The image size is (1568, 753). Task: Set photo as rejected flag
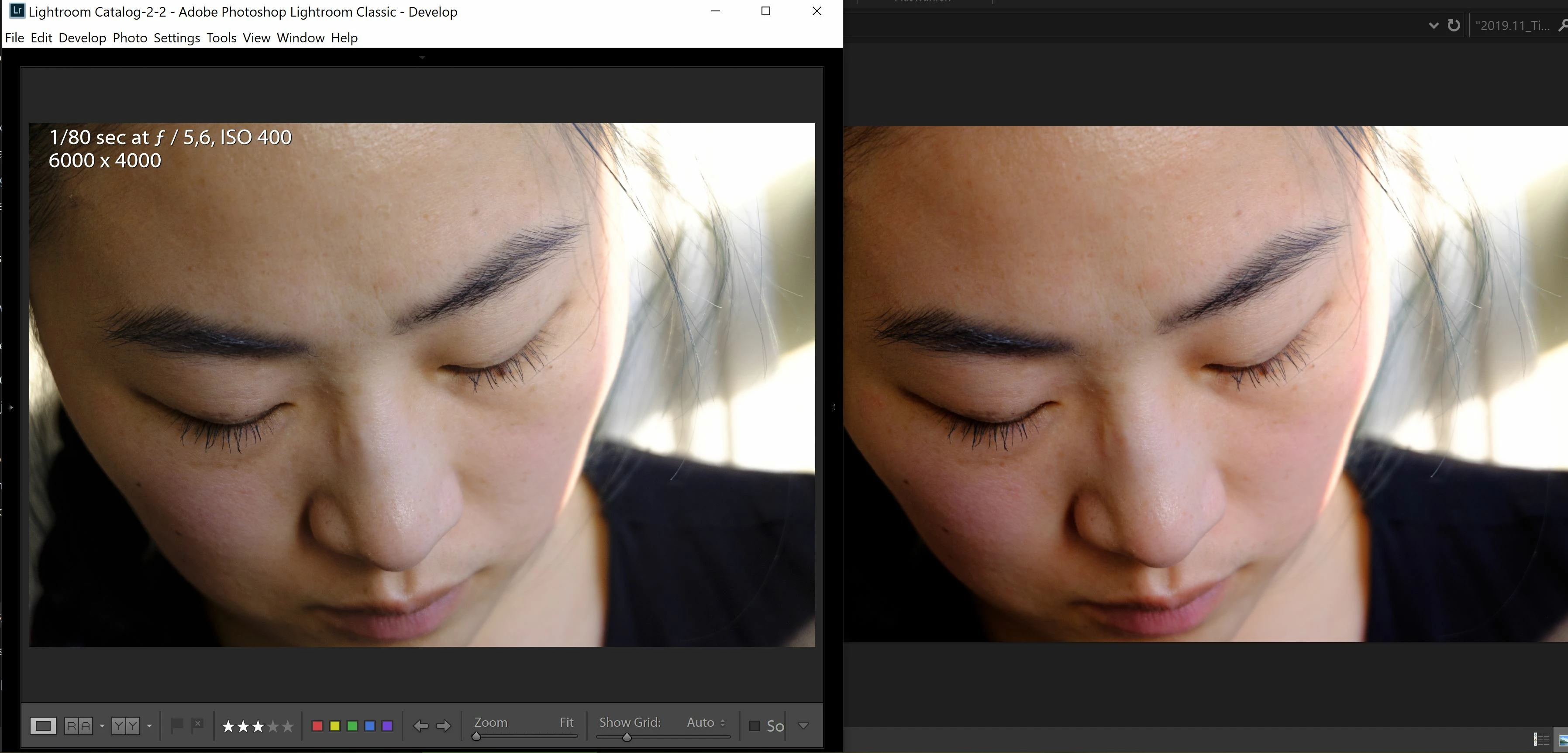[x=197, y=725]
